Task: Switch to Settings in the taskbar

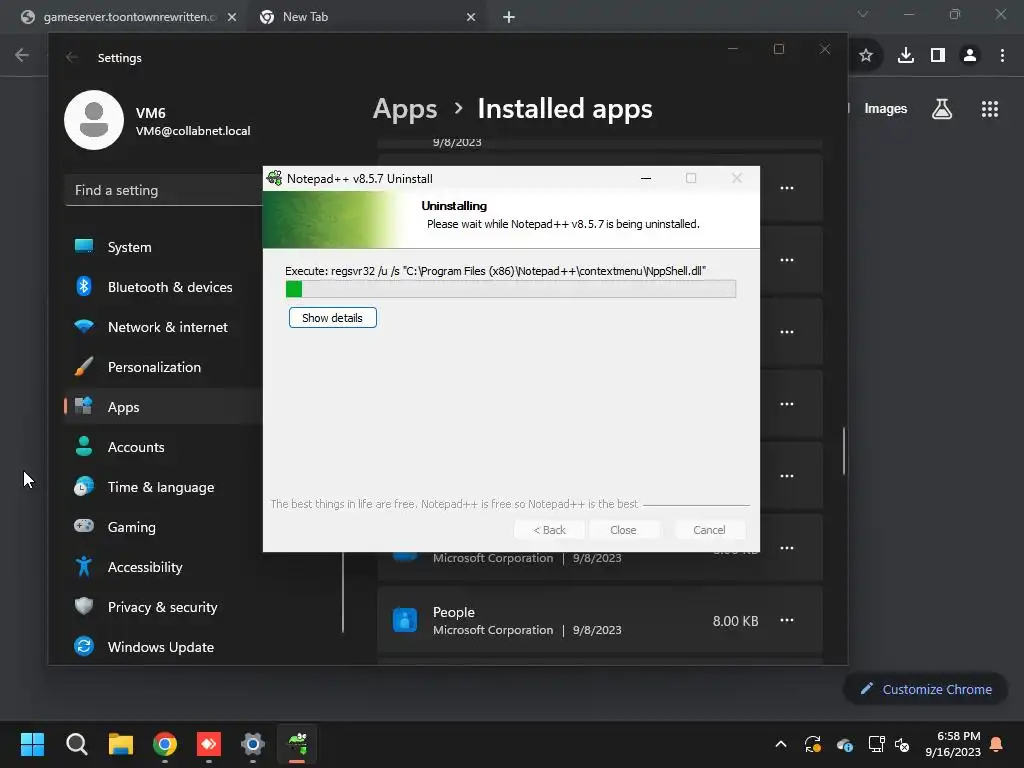Action: tap(253, 744)
